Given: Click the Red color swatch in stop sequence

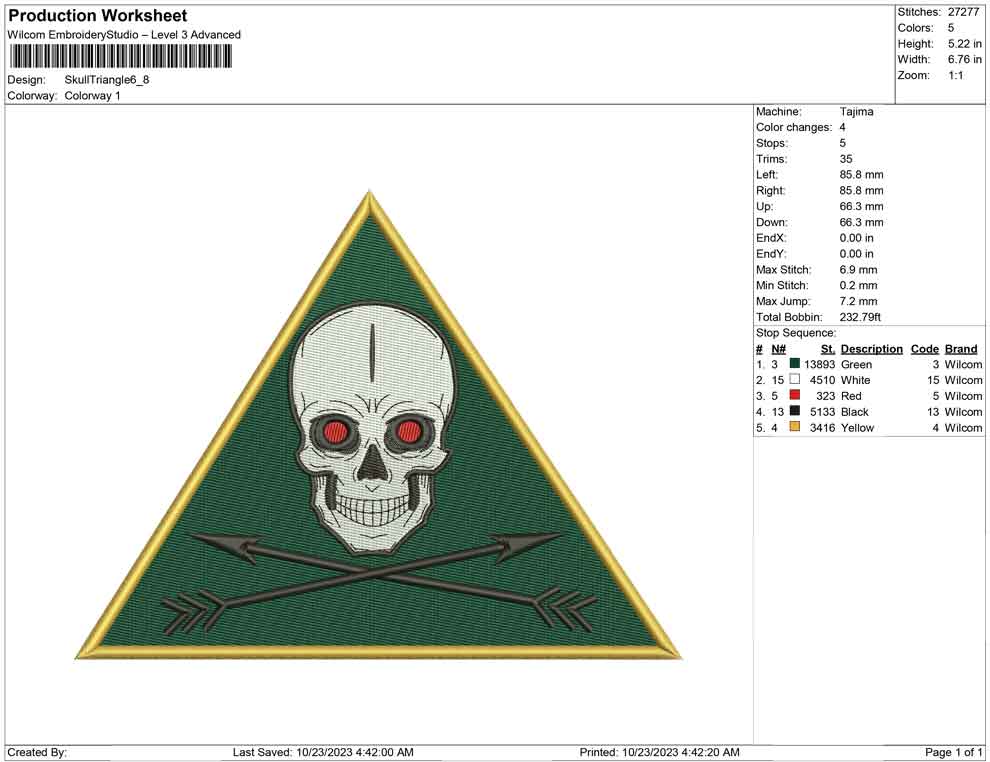Looking at the screenshot, I should click(795, 395).
